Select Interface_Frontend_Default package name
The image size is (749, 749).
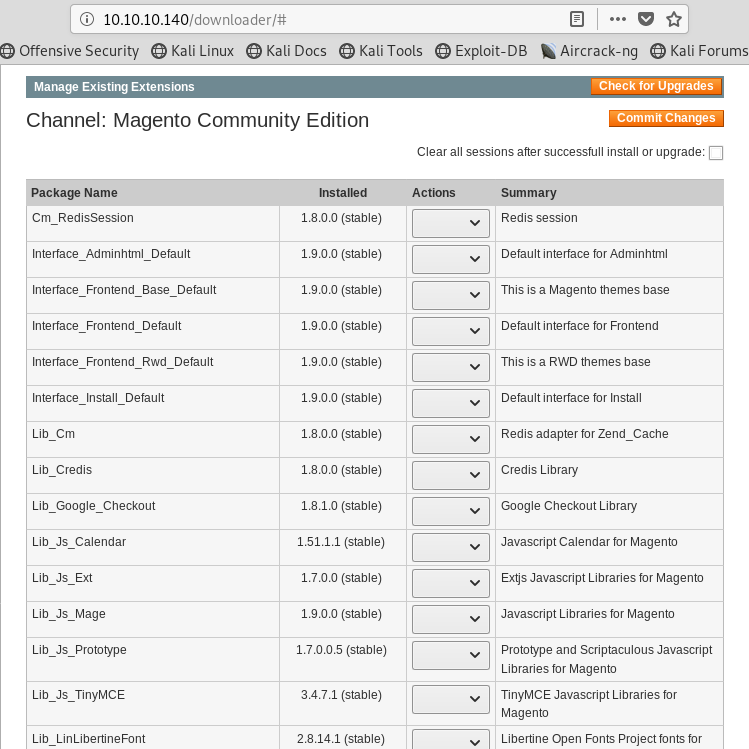click(x=107, y=326)
